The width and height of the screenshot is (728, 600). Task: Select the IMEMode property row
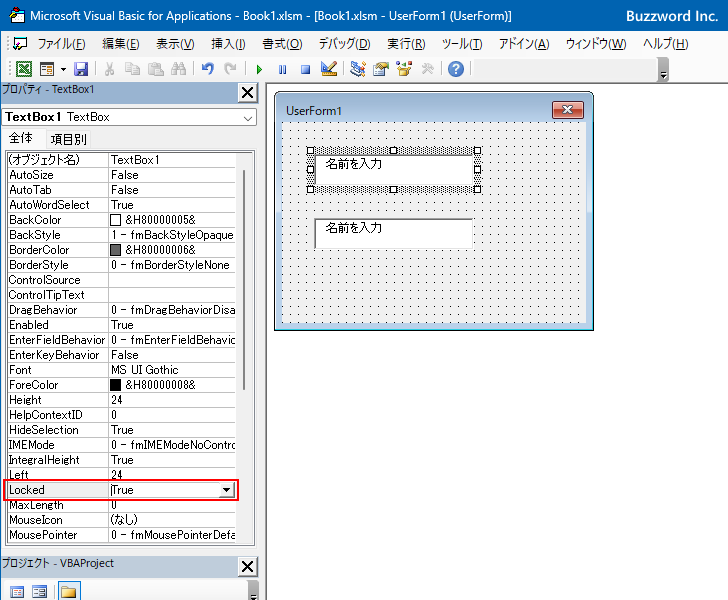[122, 445]
